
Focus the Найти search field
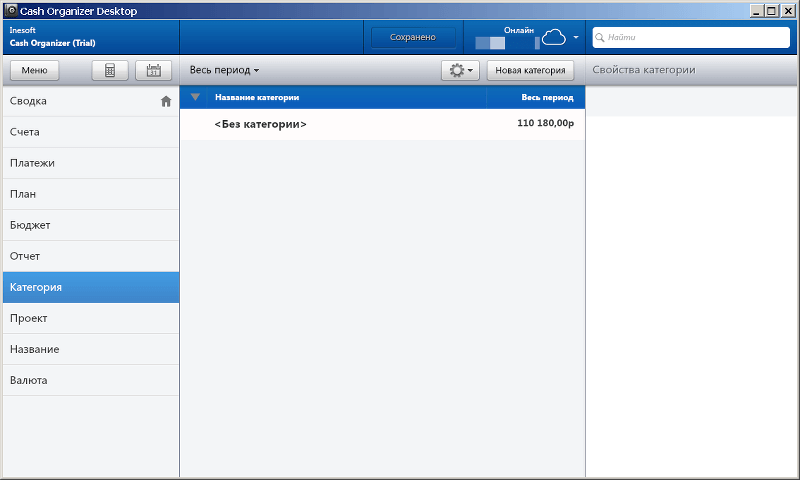[691, 37]
